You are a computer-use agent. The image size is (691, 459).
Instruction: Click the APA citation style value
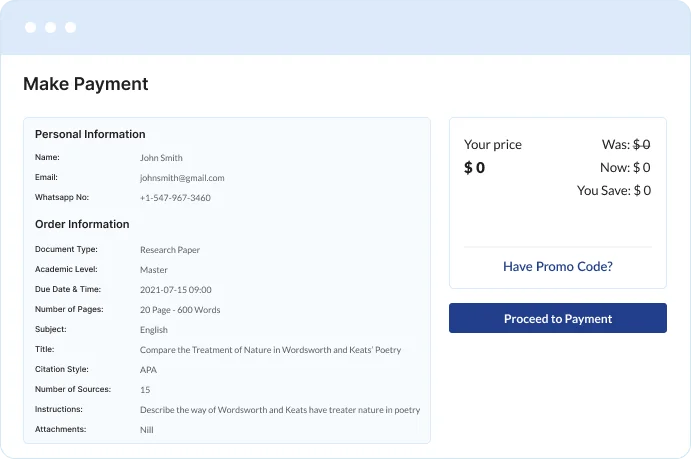tap(149, 370)
